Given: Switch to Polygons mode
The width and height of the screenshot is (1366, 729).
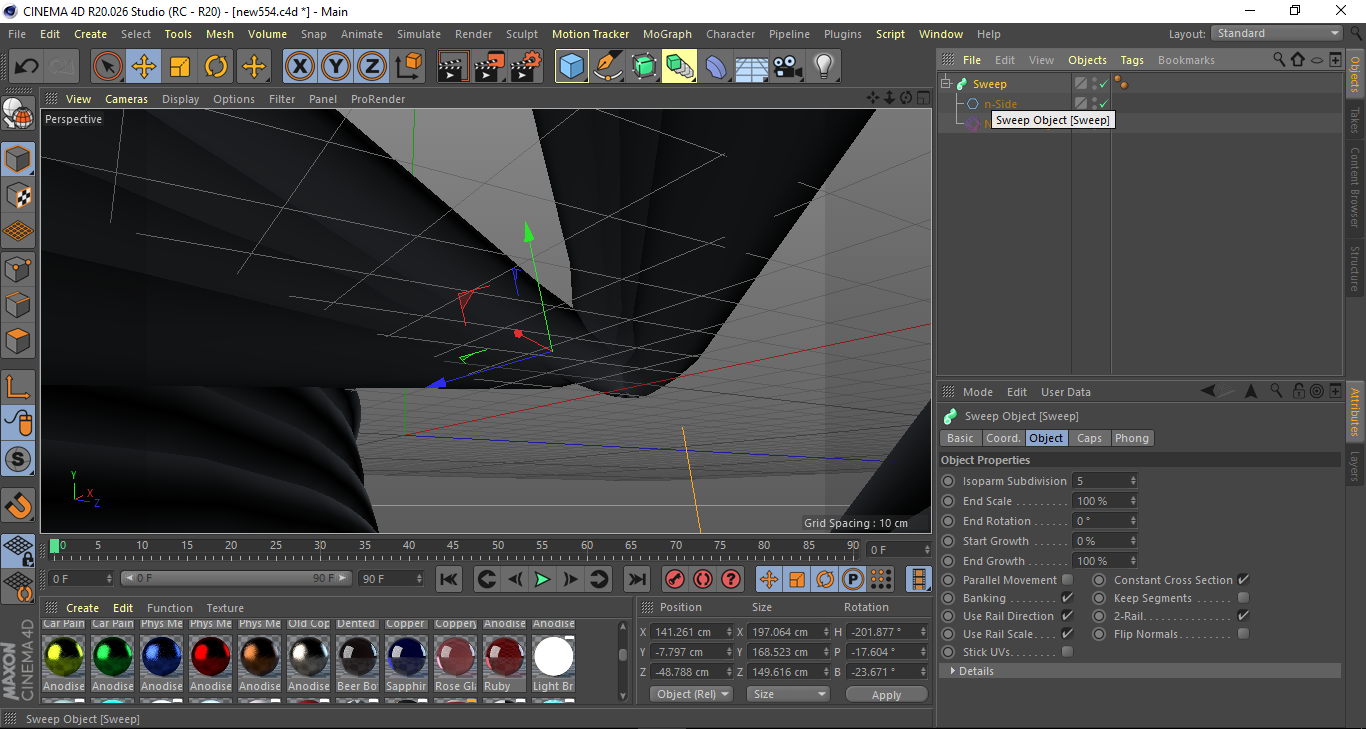Looking at the screenshot, I should click(18, 341).
